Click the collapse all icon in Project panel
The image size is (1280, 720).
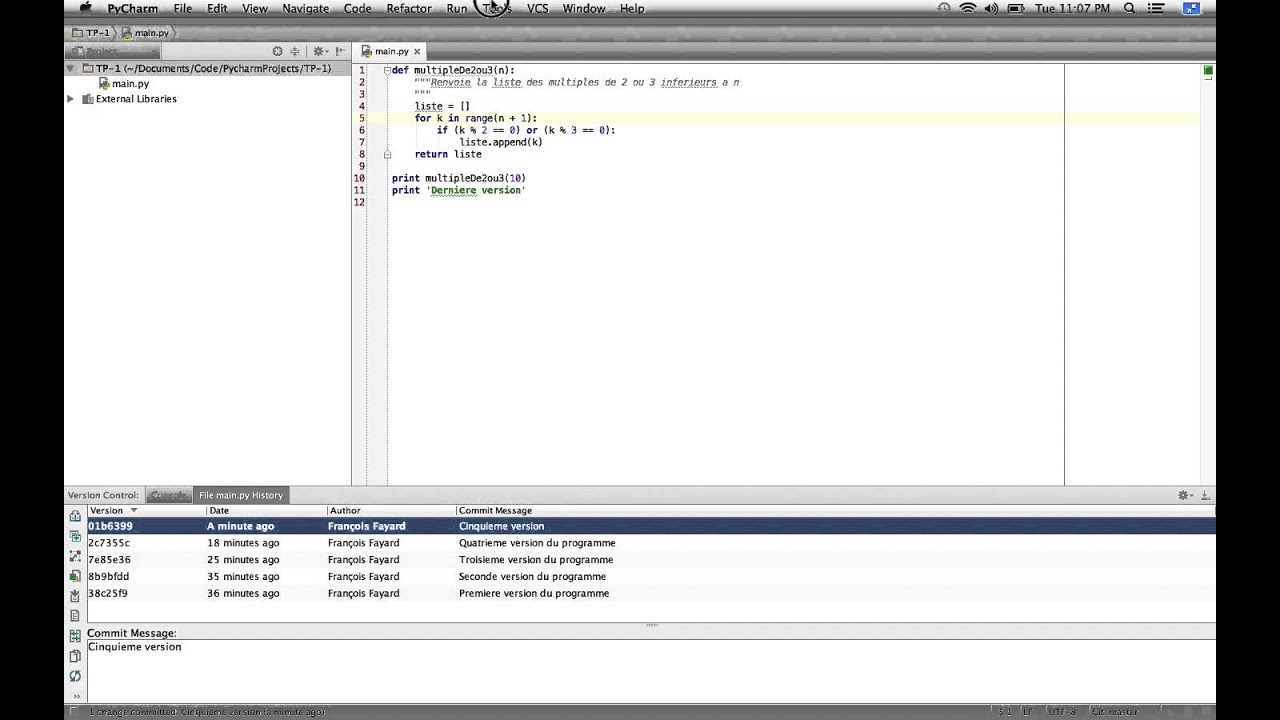[x=295, y=51]
